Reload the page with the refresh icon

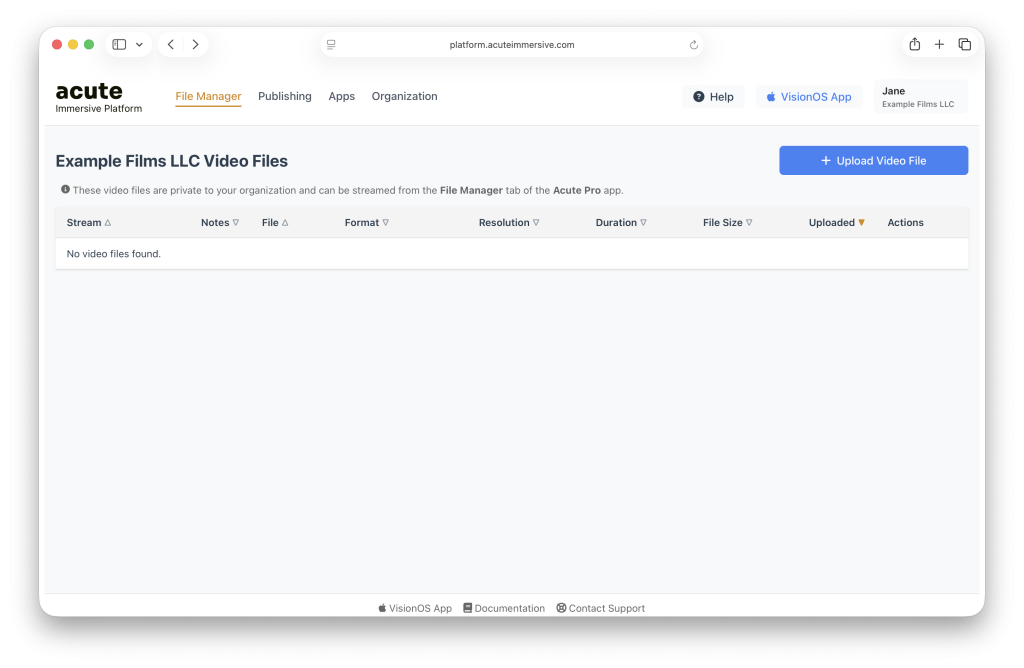[x=693, y=45]
